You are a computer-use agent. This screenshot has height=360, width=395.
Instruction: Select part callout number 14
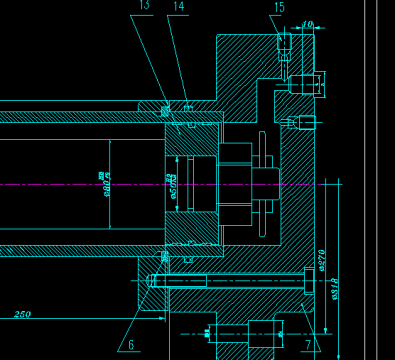pos(179,6)
